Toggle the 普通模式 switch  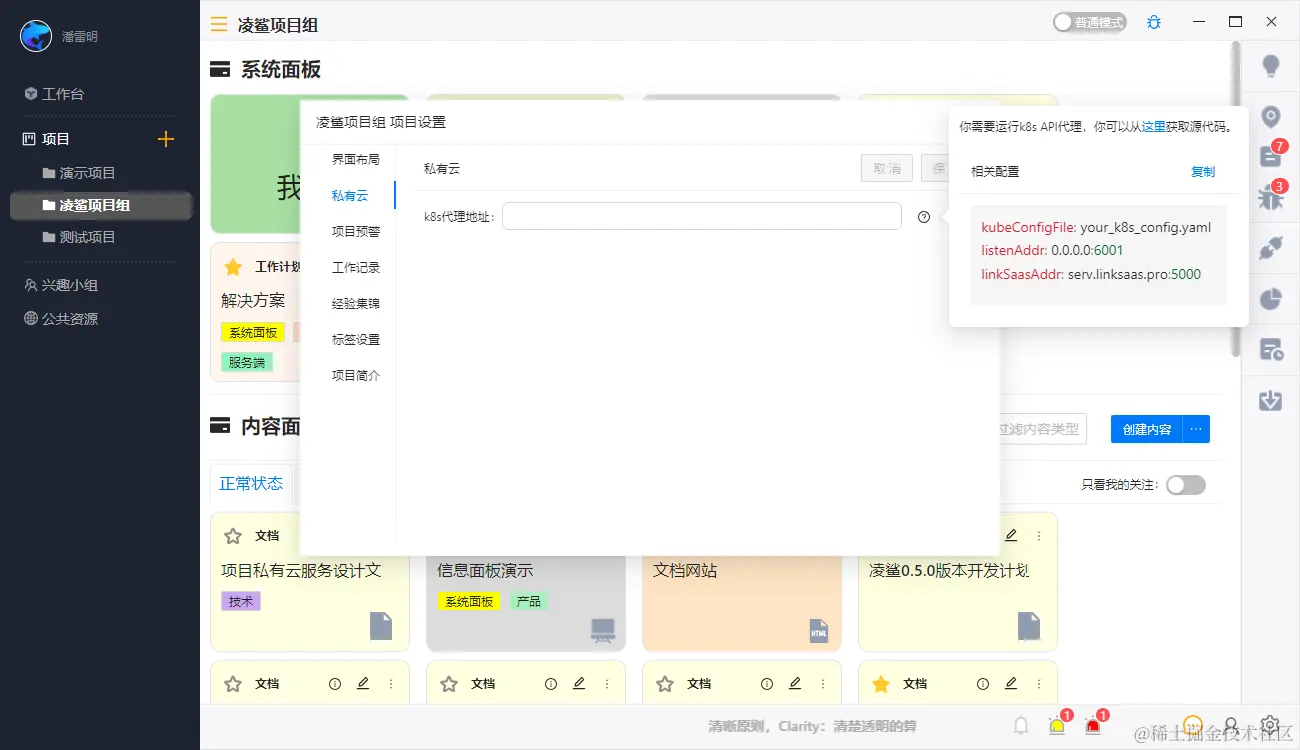pos(1090,22)
